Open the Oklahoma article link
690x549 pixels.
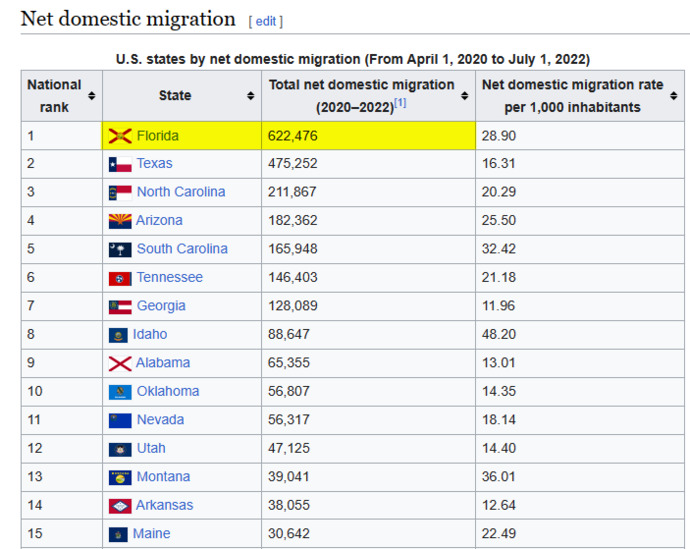(x=168, y=391)
